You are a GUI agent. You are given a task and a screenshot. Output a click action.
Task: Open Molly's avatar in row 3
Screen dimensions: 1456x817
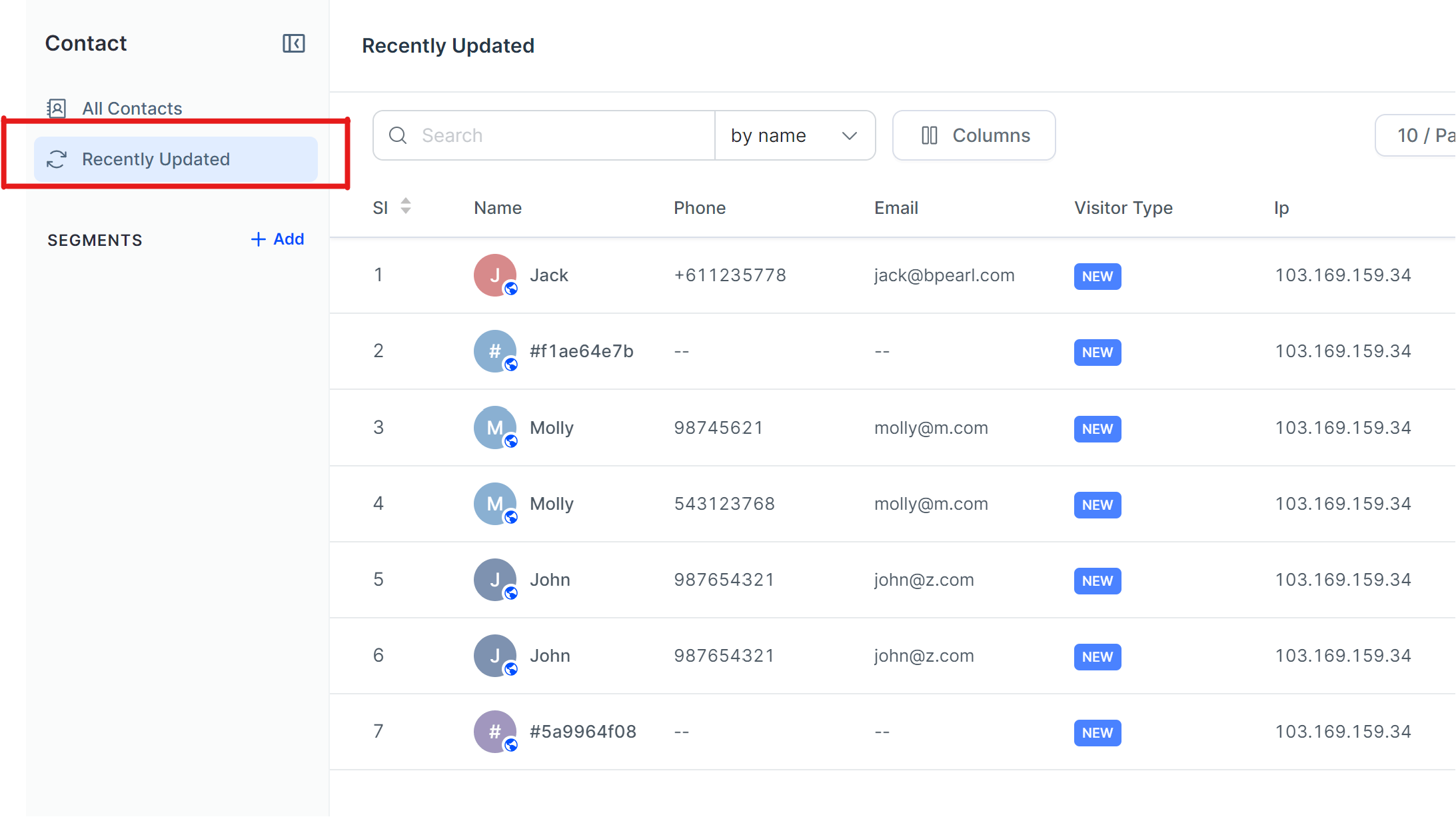click(495, 427)
